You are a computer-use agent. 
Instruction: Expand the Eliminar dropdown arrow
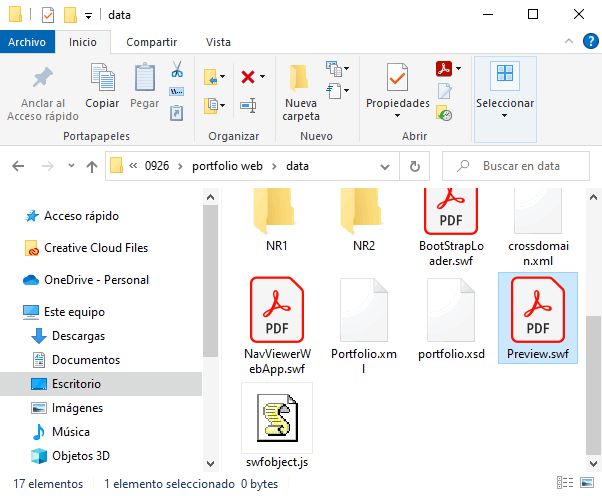coord(263,76)
